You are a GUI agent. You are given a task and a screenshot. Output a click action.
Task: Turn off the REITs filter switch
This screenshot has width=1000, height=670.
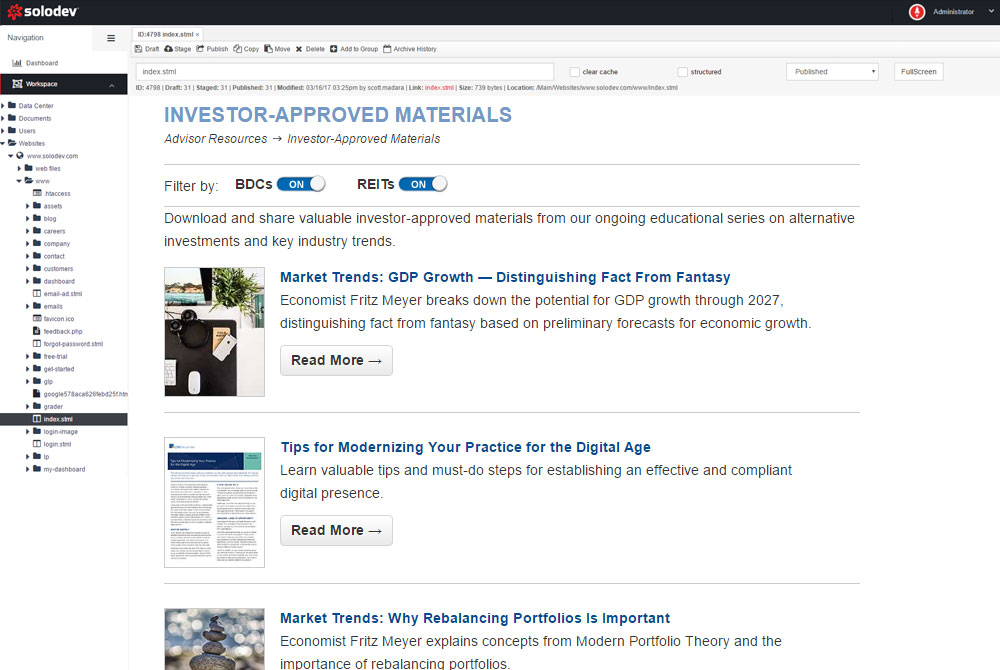point(422,184)
